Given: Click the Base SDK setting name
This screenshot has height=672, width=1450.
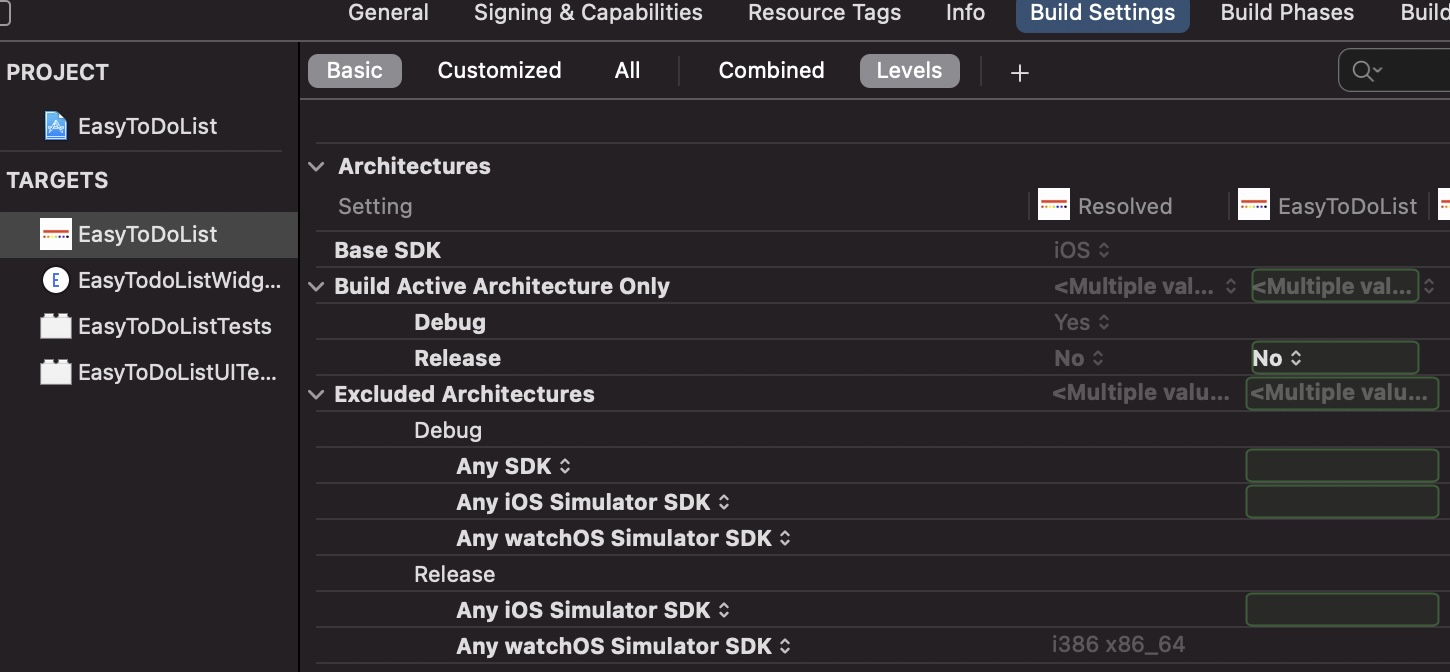Looking at the screenshot, I should coord(387,250).
